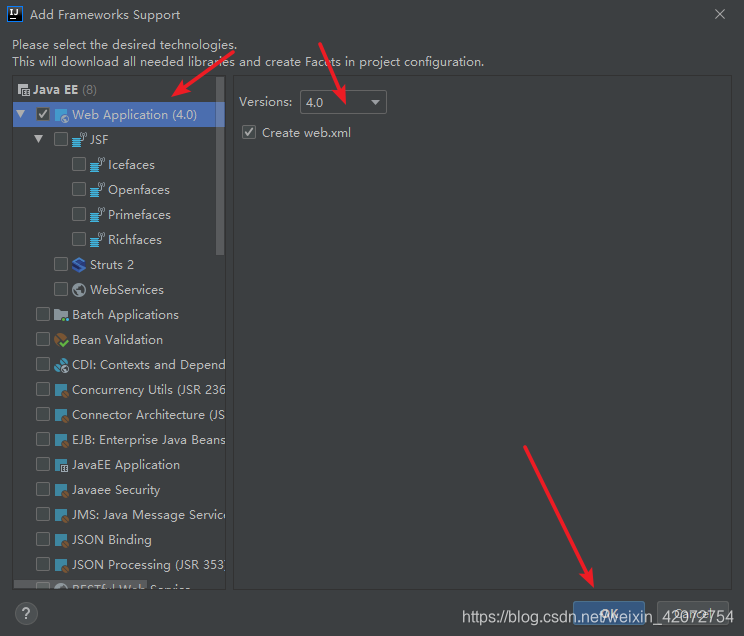Click the Batch Applications folder icon

pos(61,315)
